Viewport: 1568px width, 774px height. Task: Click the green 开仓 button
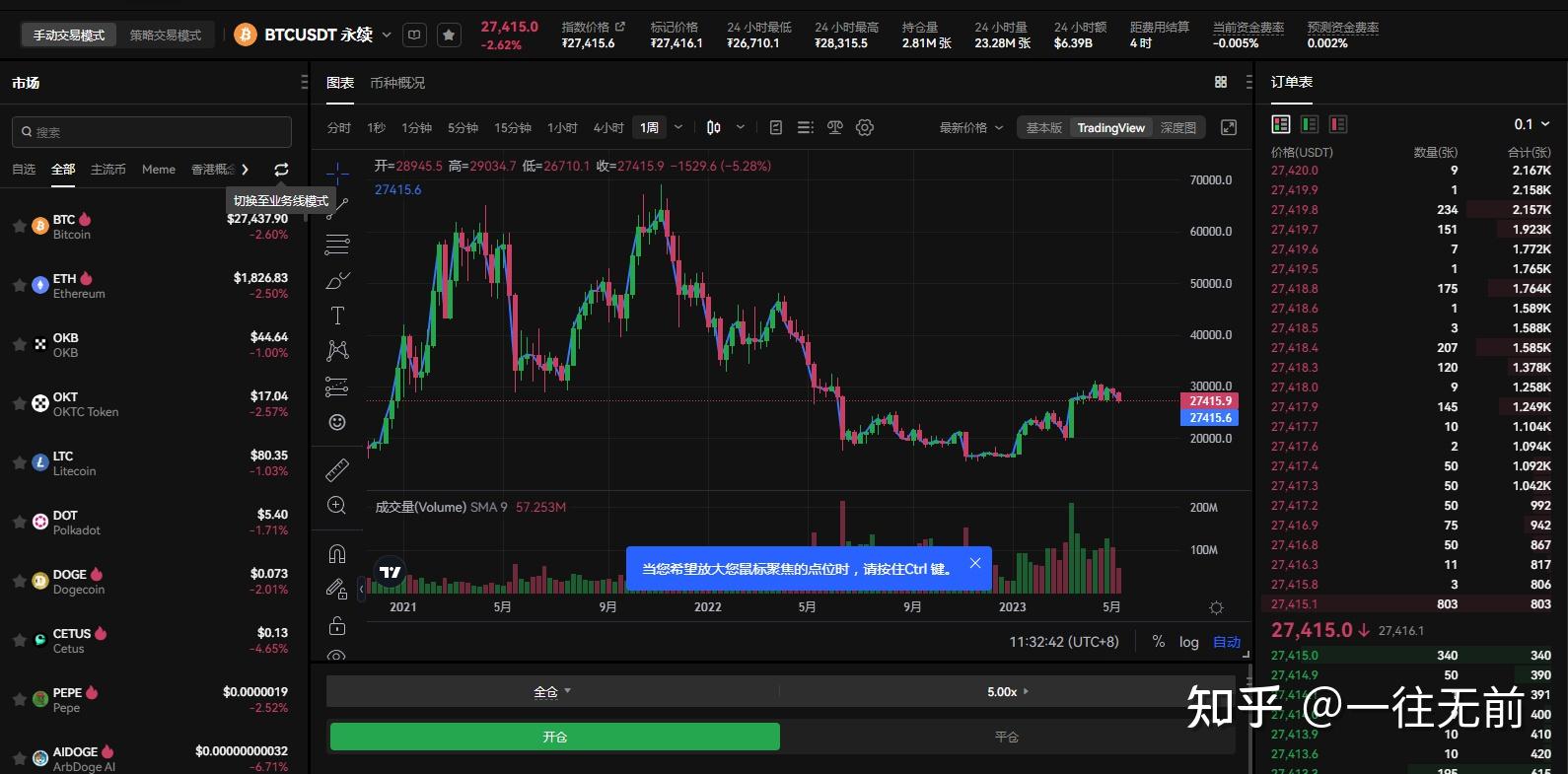[554, 737]
